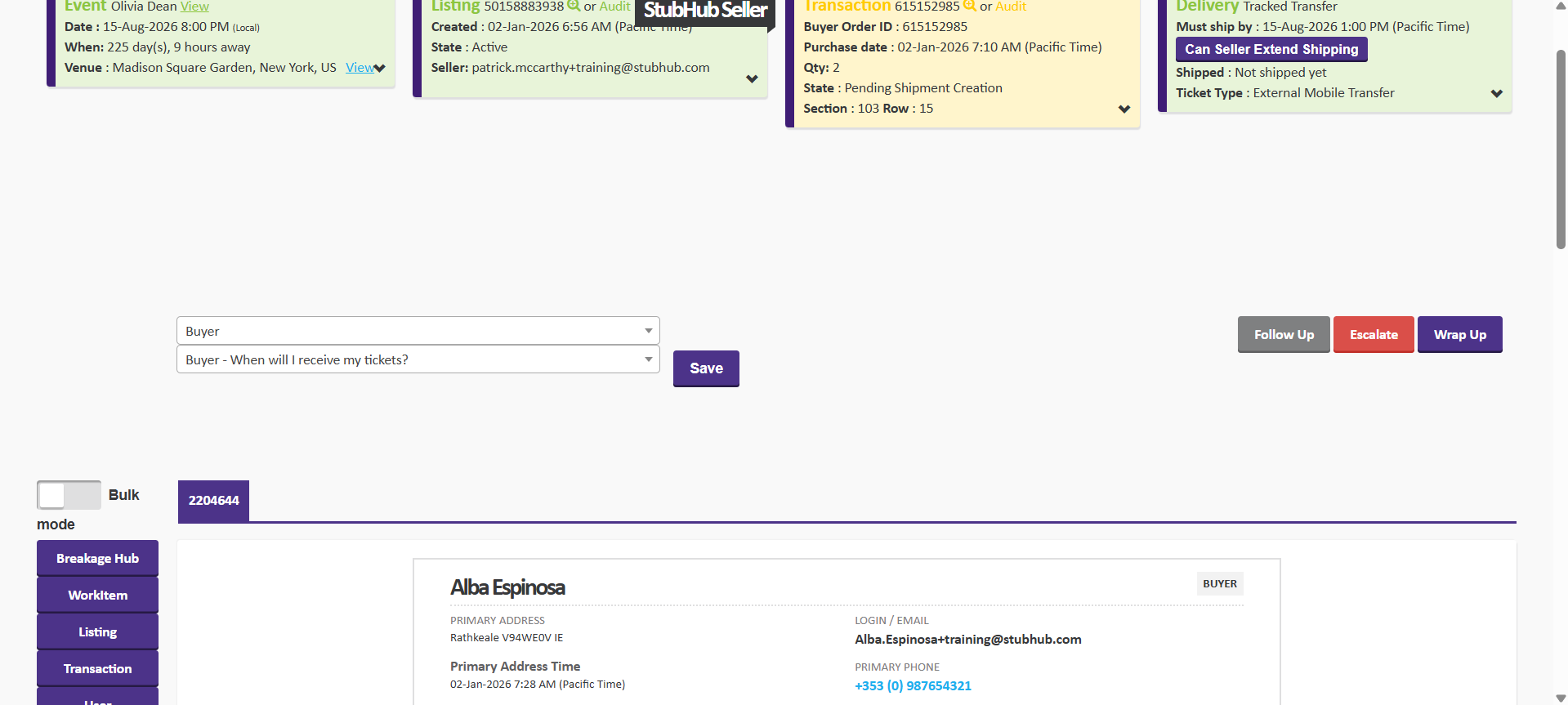Expand the Event card chevron

pos(380,69)
